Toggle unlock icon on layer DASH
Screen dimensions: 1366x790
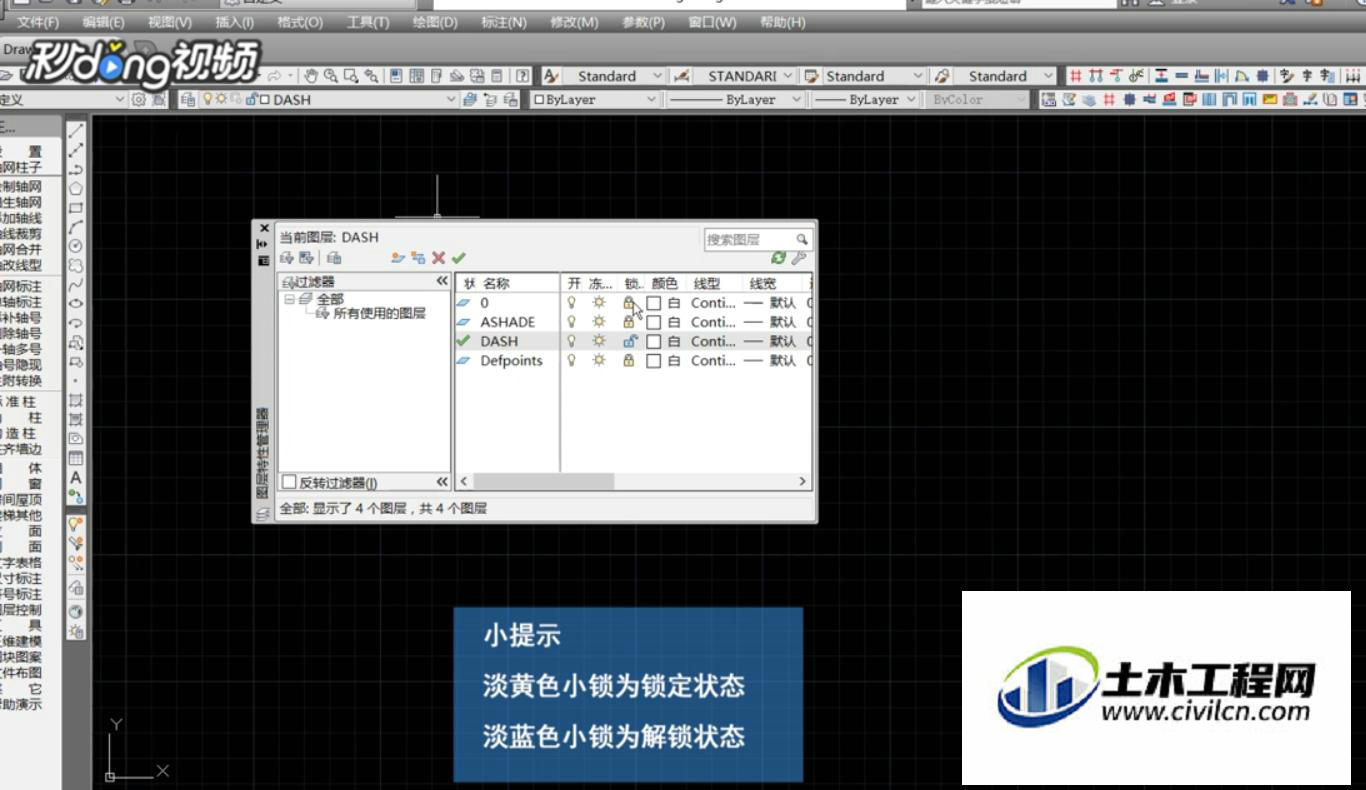(630, 341)
